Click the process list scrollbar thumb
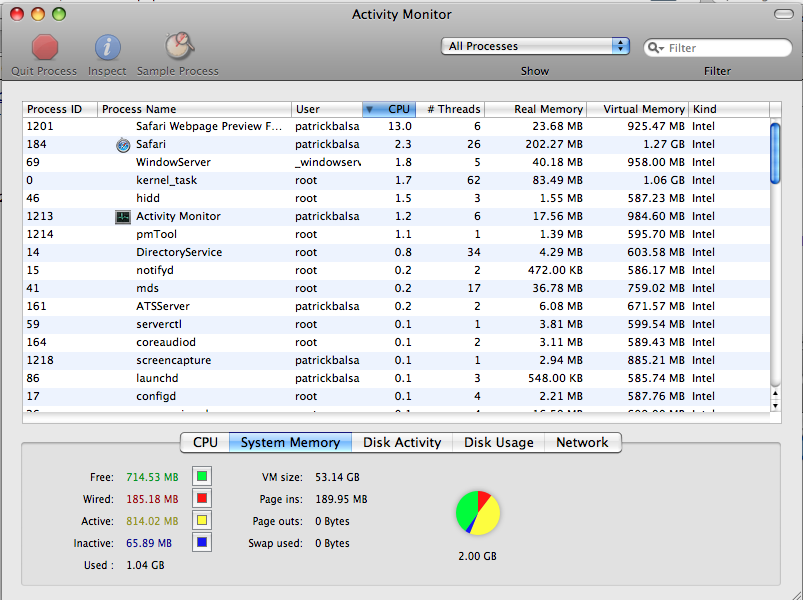 pos(775,153)
